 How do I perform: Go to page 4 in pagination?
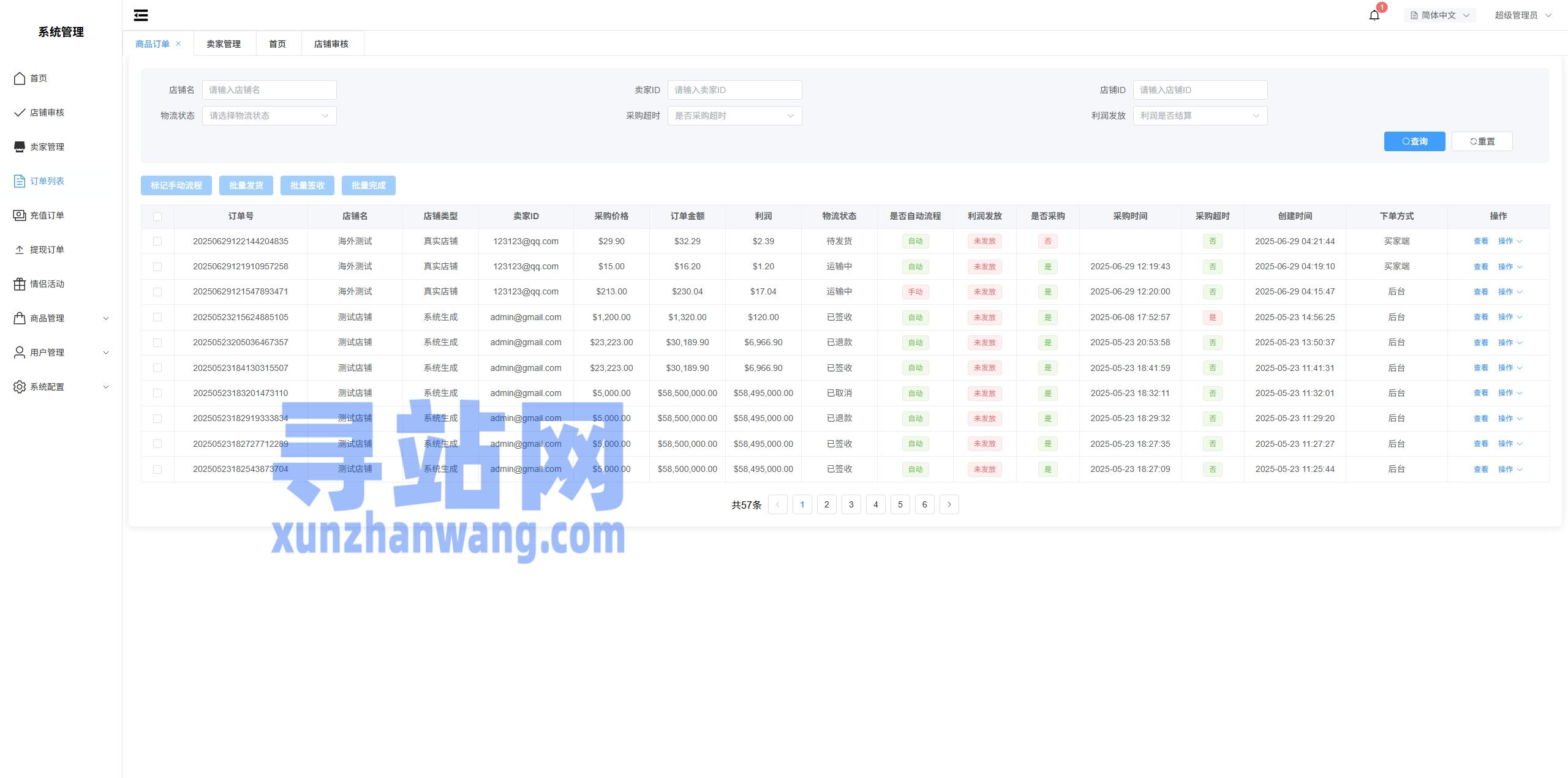pyautogui.click(x=876, y=504)
